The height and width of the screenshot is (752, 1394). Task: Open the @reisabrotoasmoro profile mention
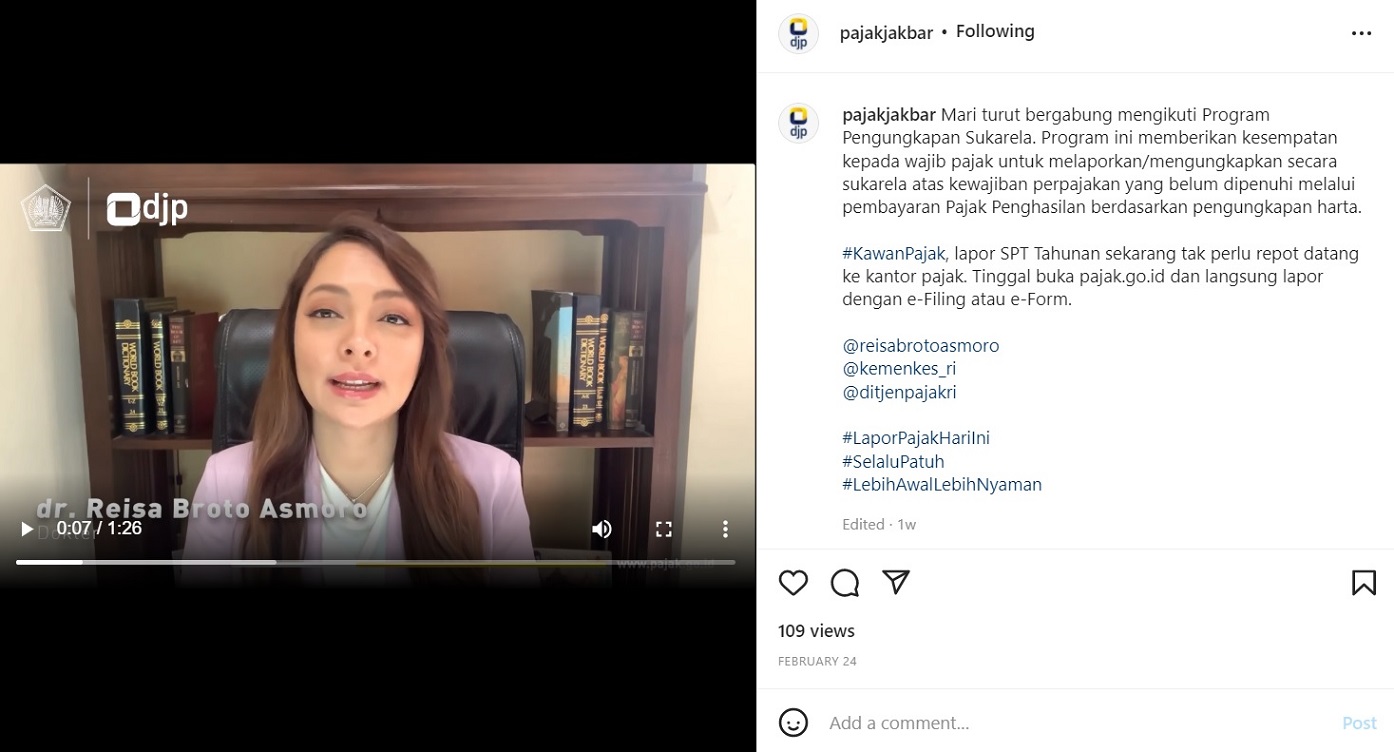[x=921, y=346]
